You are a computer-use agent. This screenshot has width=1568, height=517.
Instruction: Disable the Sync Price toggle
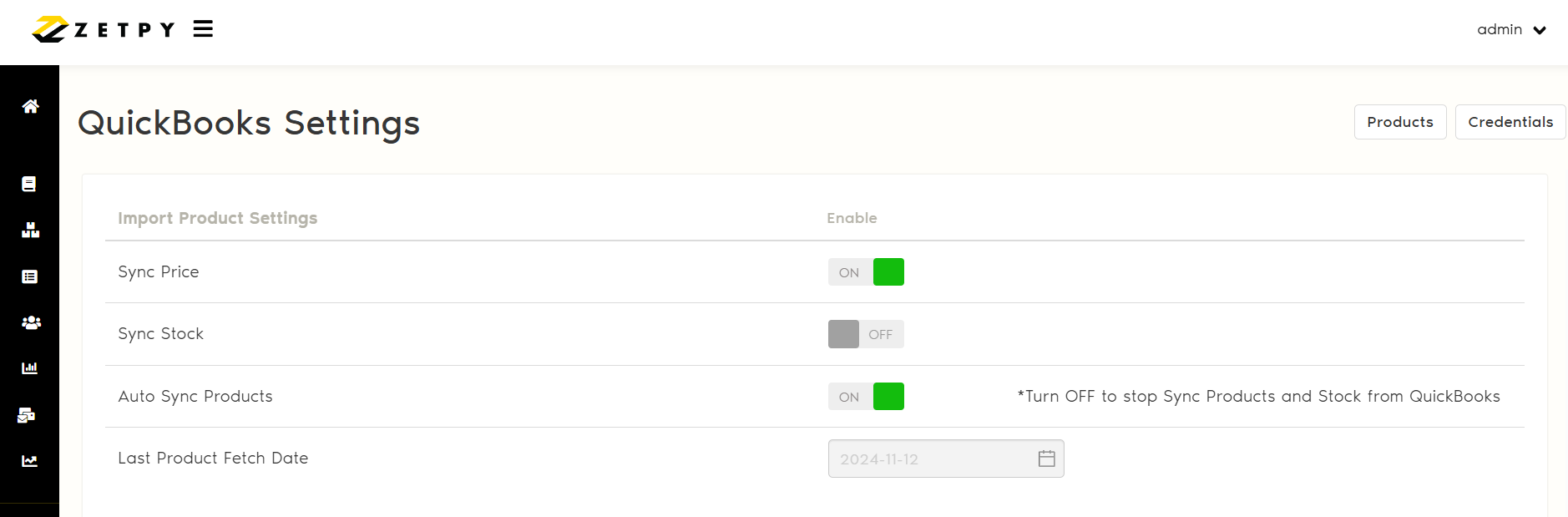866,272
